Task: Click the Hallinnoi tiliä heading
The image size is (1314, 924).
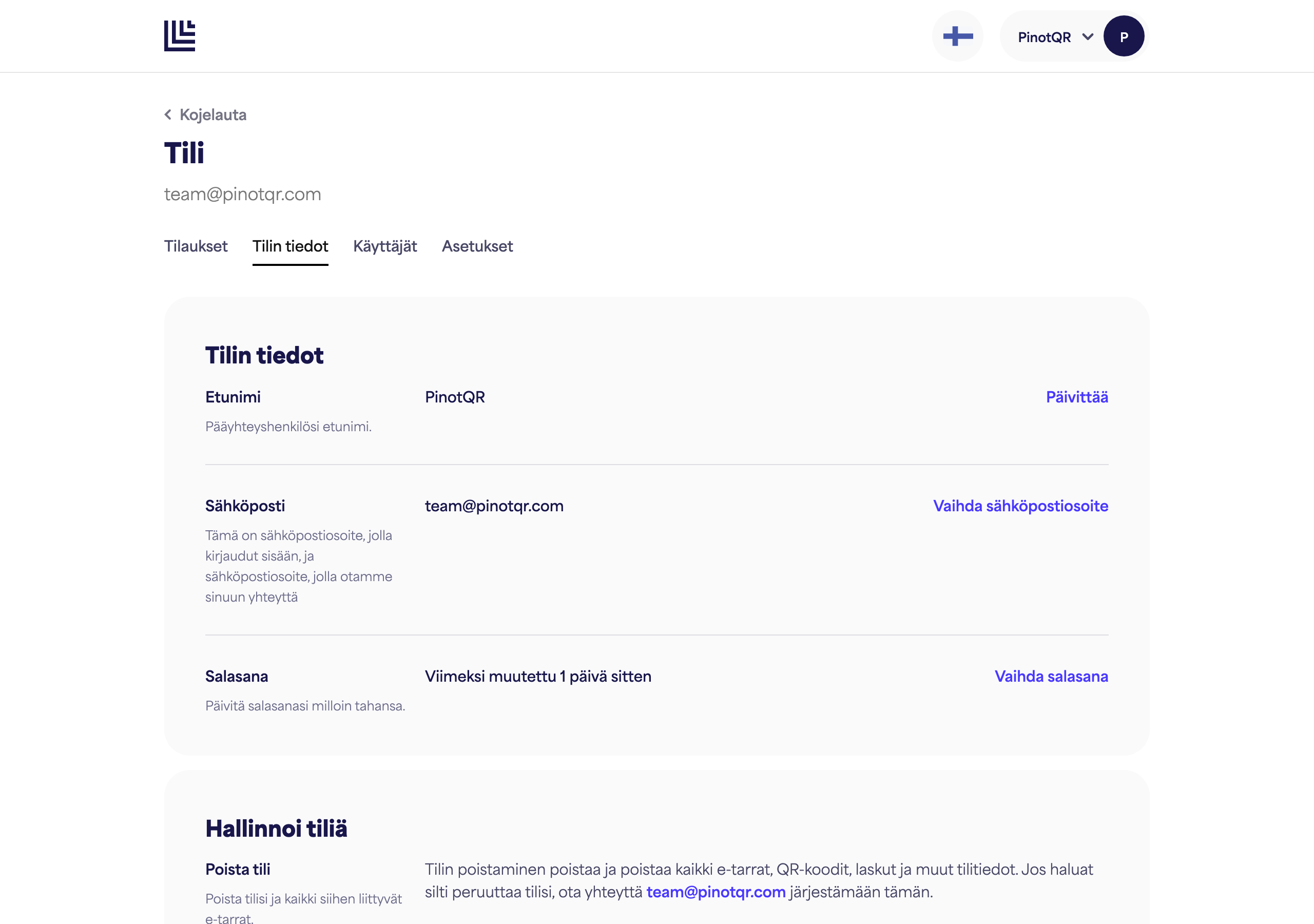Action: click(276, 829)
